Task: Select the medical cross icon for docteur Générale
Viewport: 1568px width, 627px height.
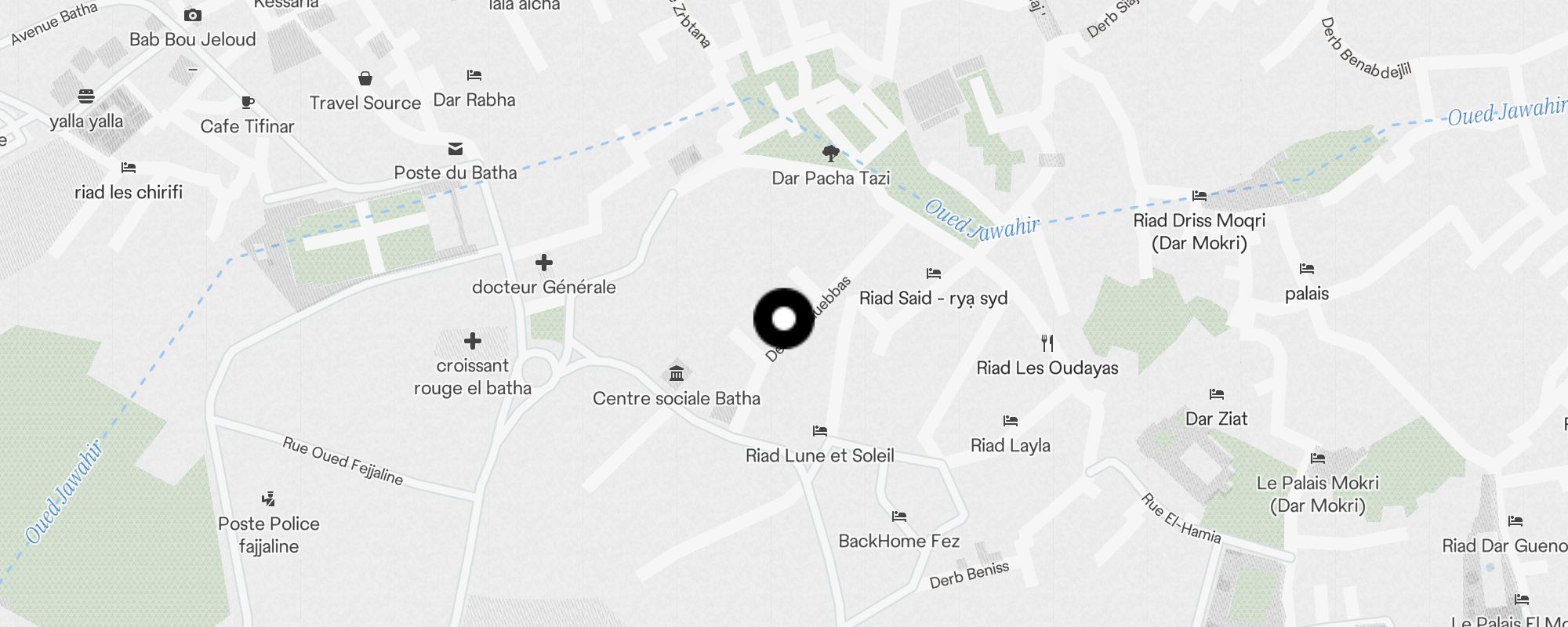Action: 544,263
